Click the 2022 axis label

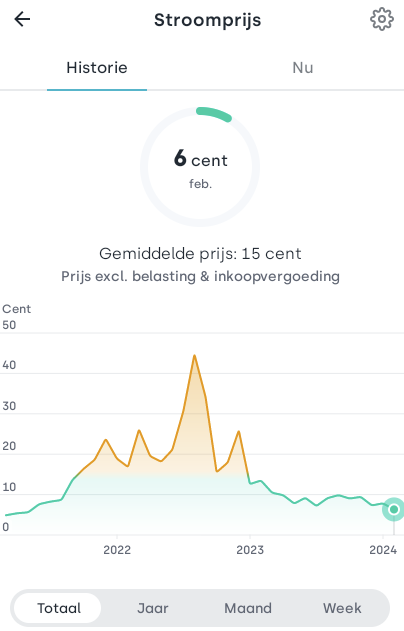(117, 550)
